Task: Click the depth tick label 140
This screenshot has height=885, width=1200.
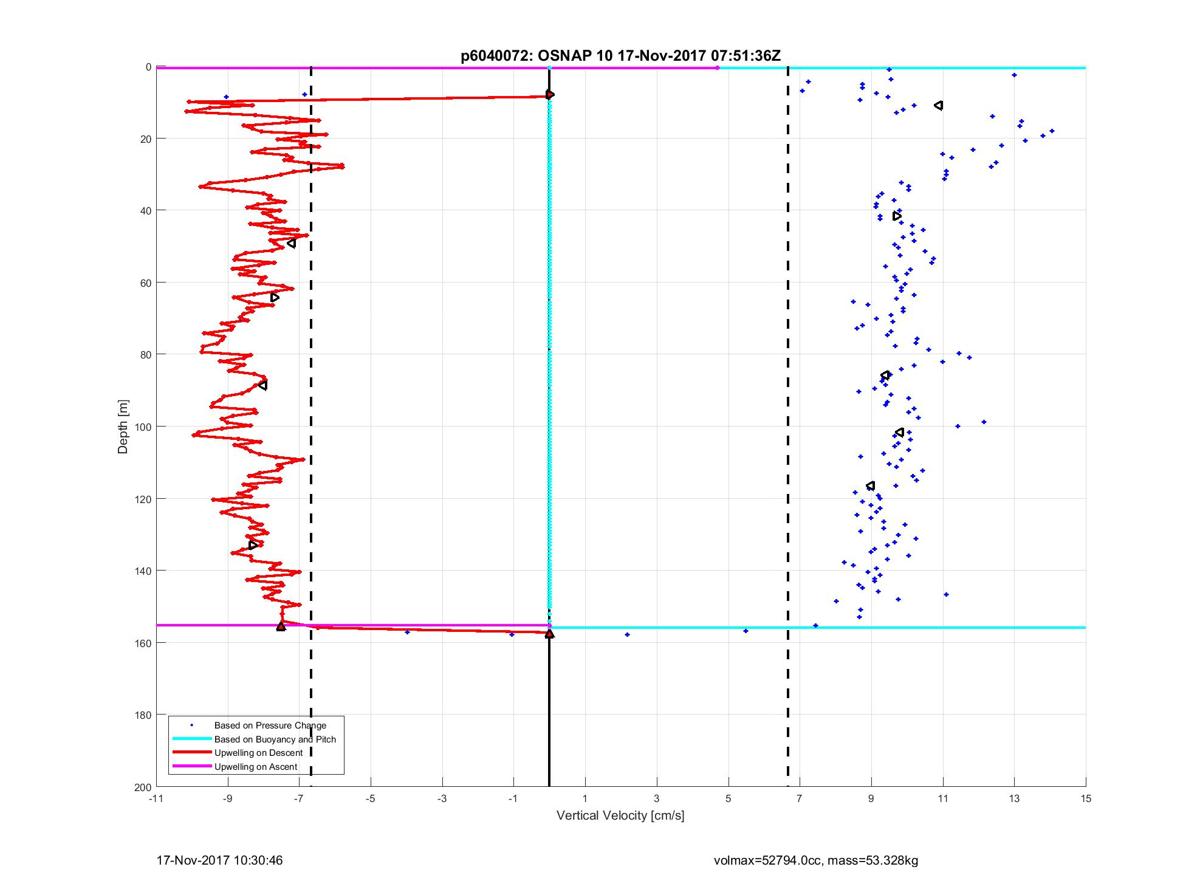Action: tap(142, 571)
